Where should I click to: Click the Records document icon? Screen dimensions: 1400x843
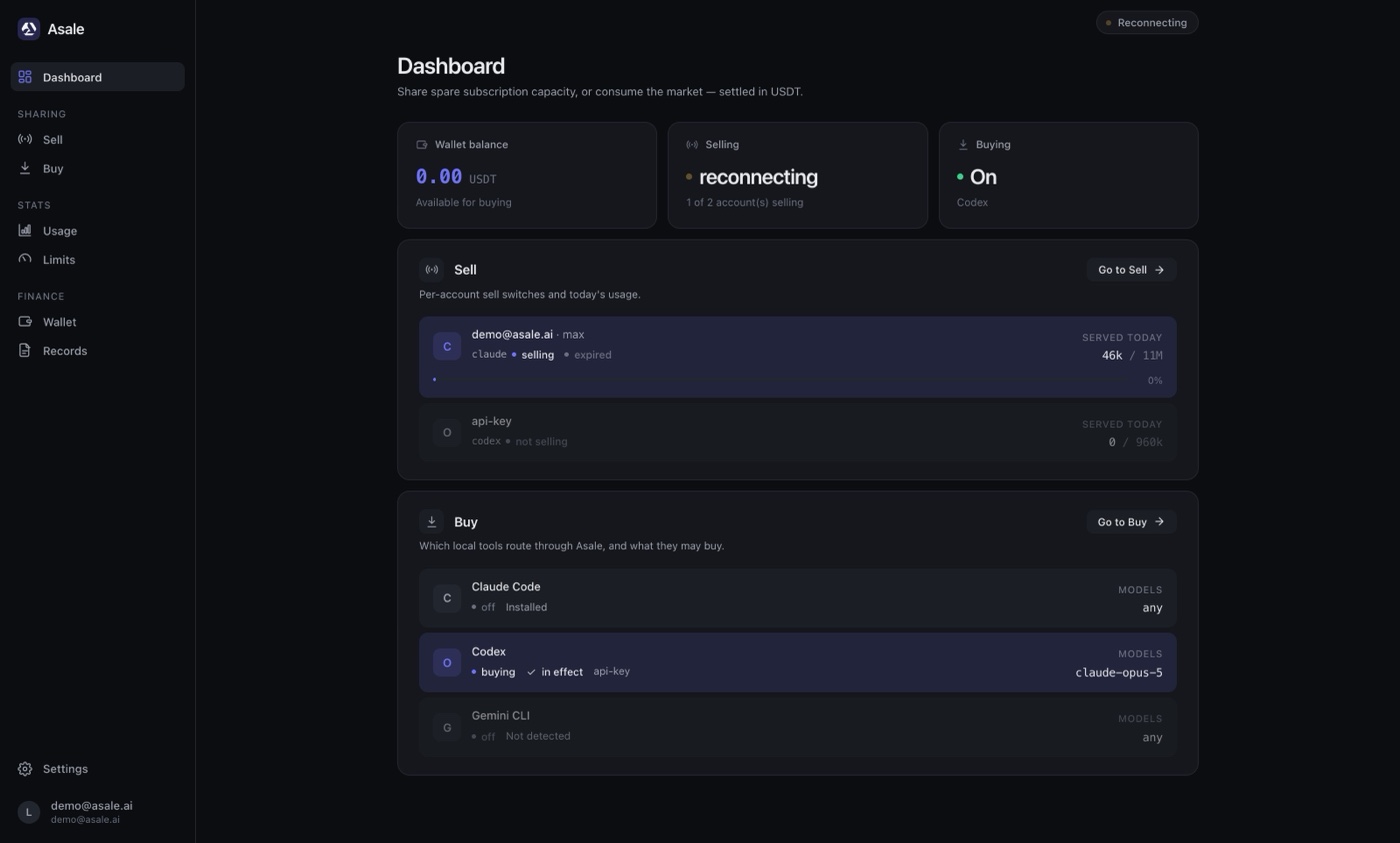click(25, 350)
